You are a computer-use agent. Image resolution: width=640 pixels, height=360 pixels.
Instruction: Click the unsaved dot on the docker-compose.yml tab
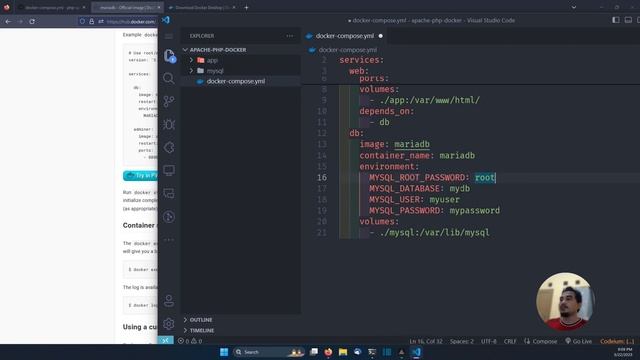point(380,36)
